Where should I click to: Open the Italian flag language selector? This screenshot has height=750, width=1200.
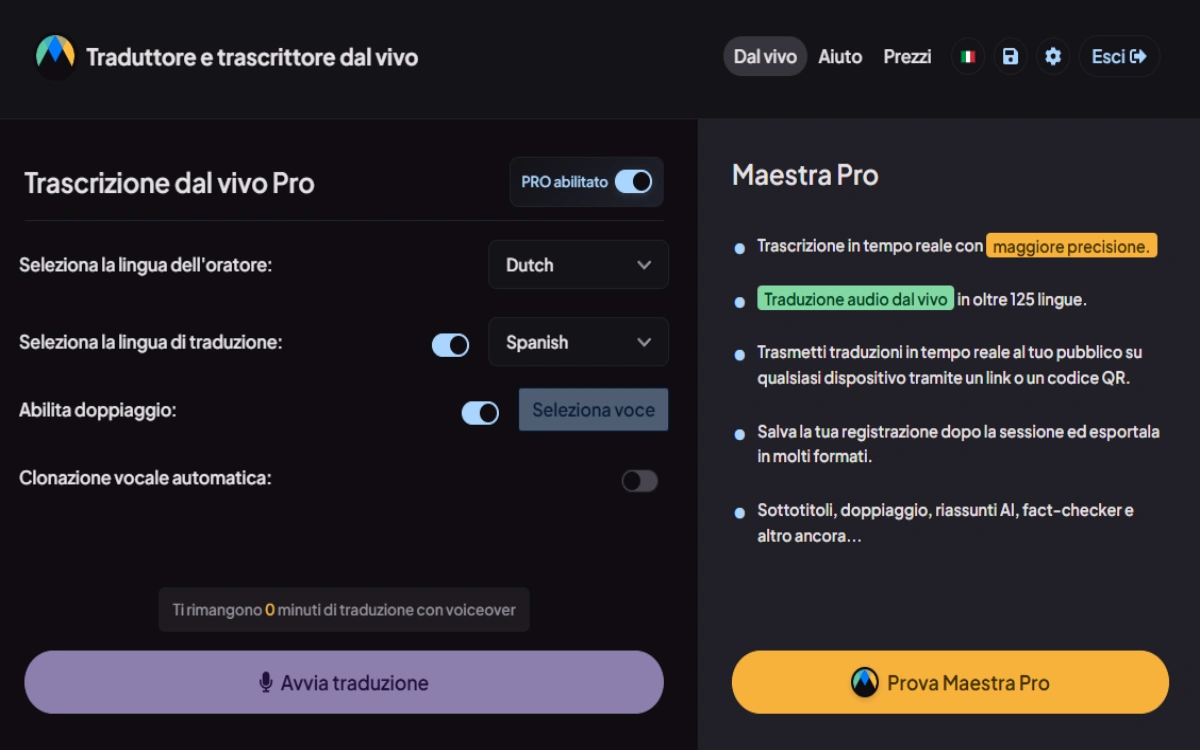click(967, 57)
